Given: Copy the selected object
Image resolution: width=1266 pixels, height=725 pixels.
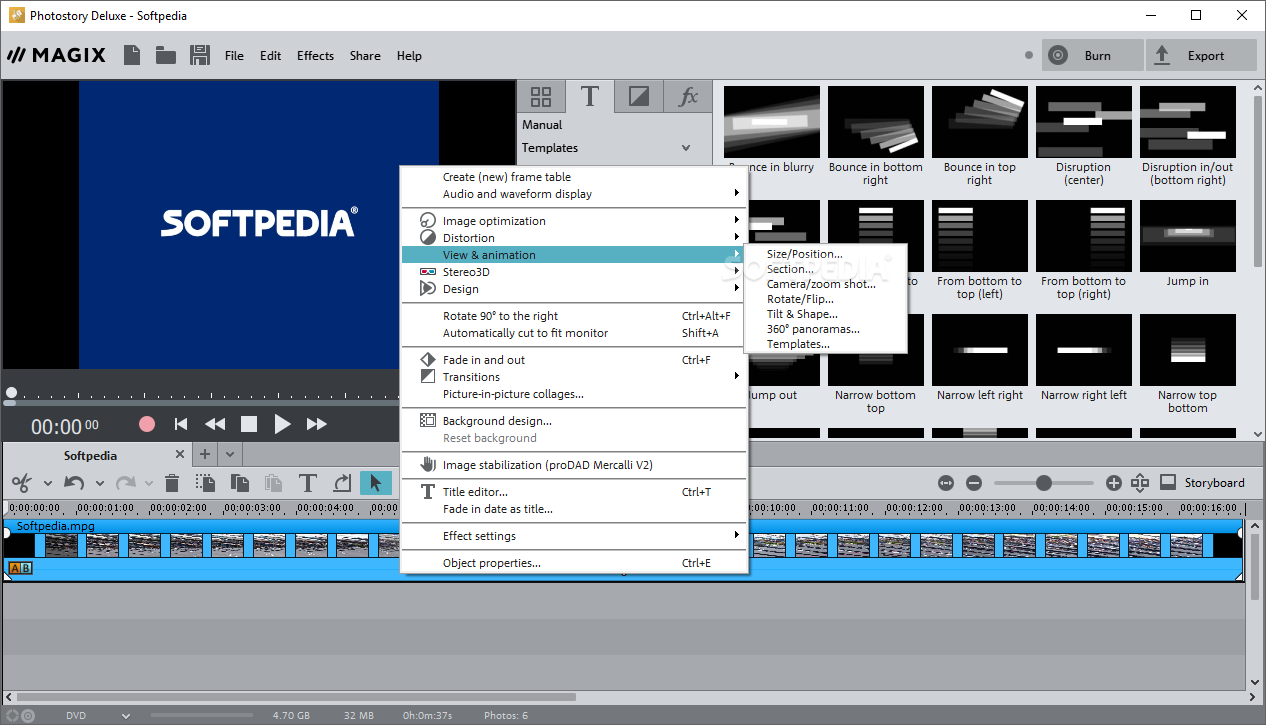Looking at the screenshot, I should pyautogui.click(x=240, y=483).
